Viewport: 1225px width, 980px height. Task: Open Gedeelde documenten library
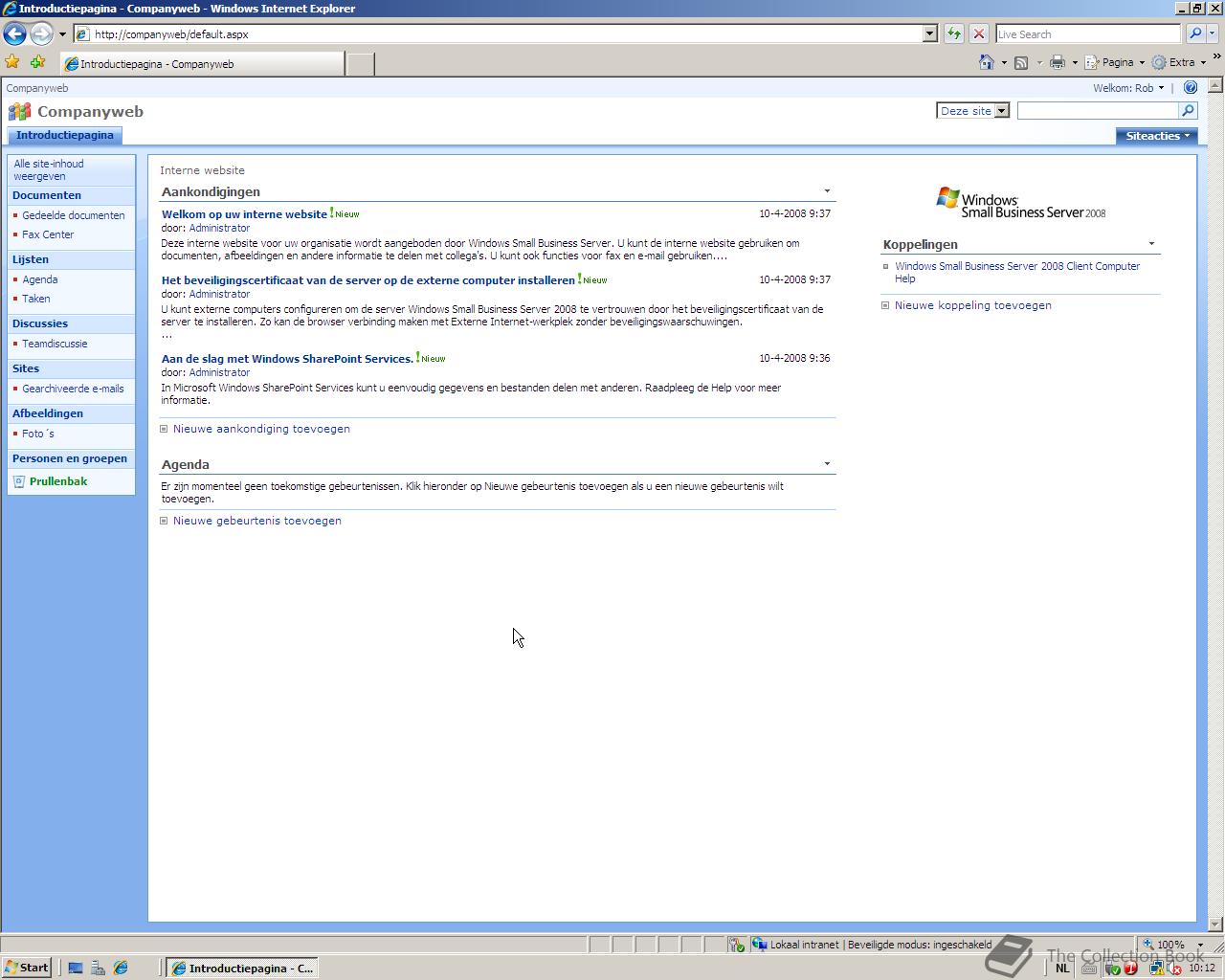click(x=74, y=215)
